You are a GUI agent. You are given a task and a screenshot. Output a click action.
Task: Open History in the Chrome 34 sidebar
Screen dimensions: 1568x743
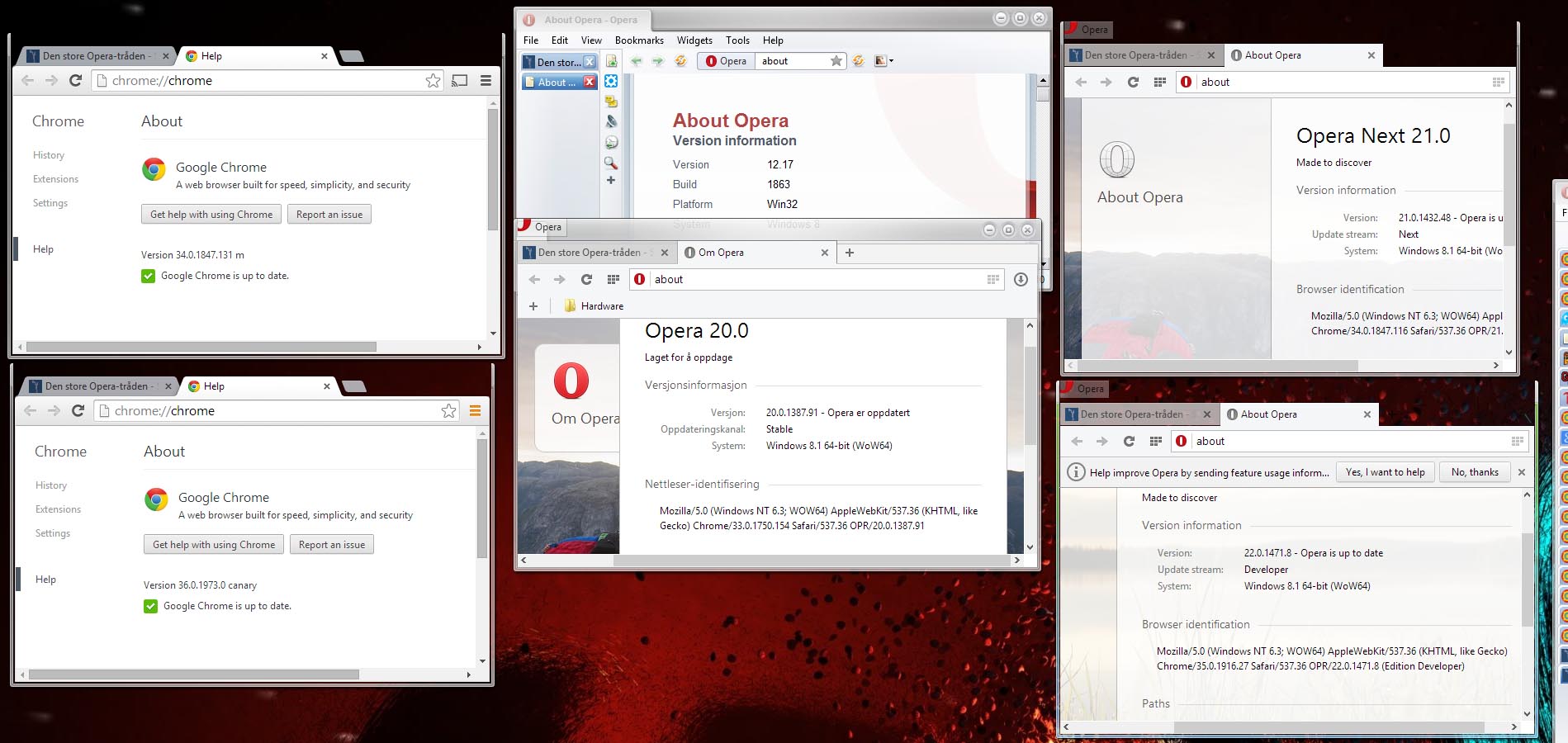tap(49, 155)
